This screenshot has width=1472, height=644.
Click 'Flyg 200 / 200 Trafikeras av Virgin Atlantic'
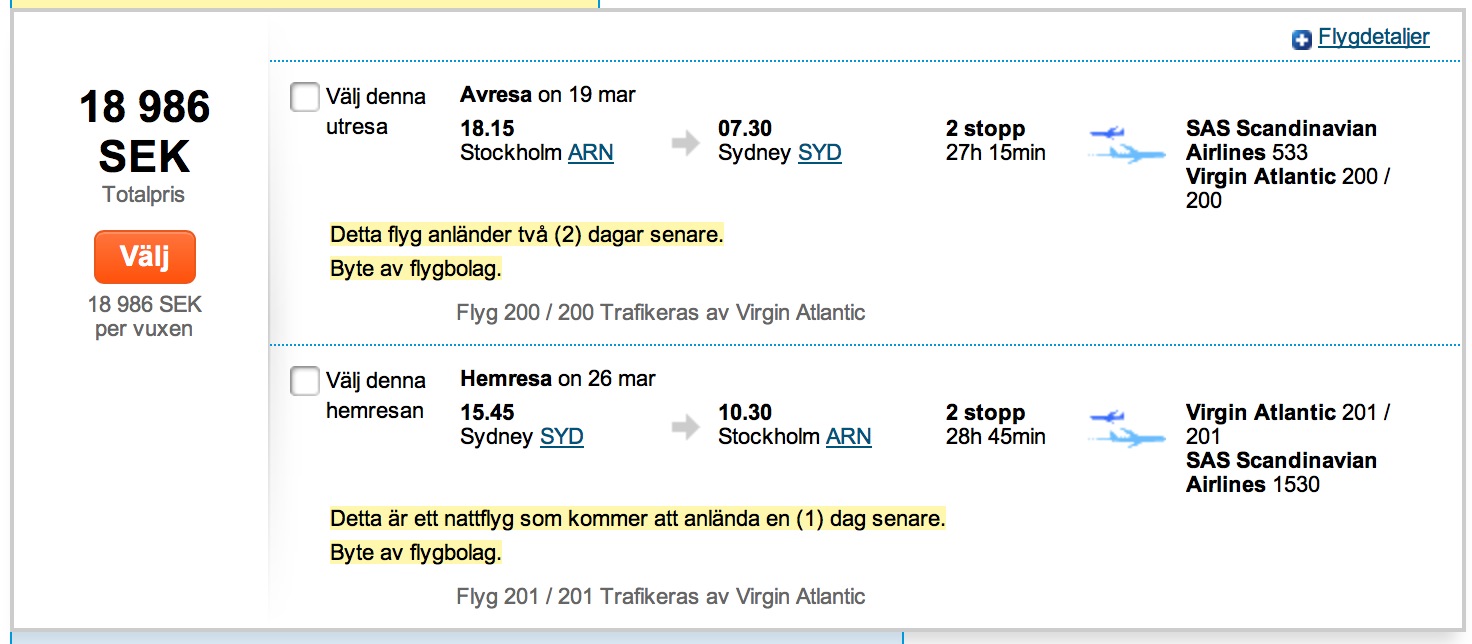coord(660,313)
